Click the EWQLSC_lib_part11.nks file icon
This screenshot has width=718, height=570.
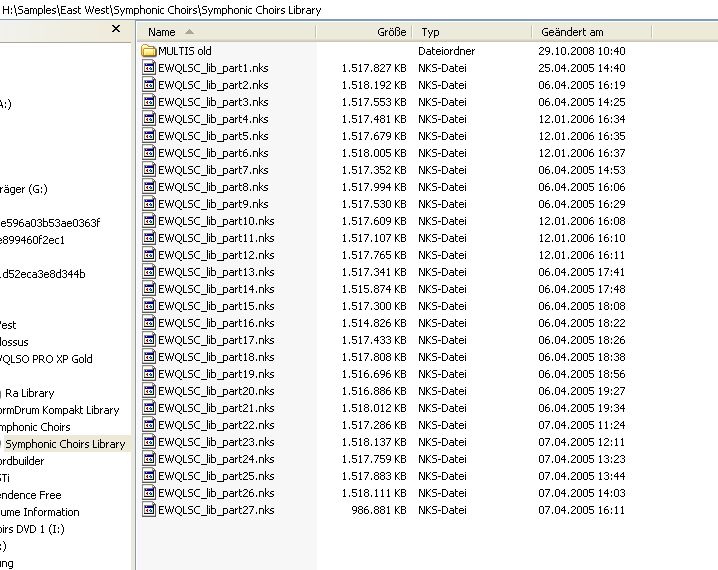pos(149,238)
